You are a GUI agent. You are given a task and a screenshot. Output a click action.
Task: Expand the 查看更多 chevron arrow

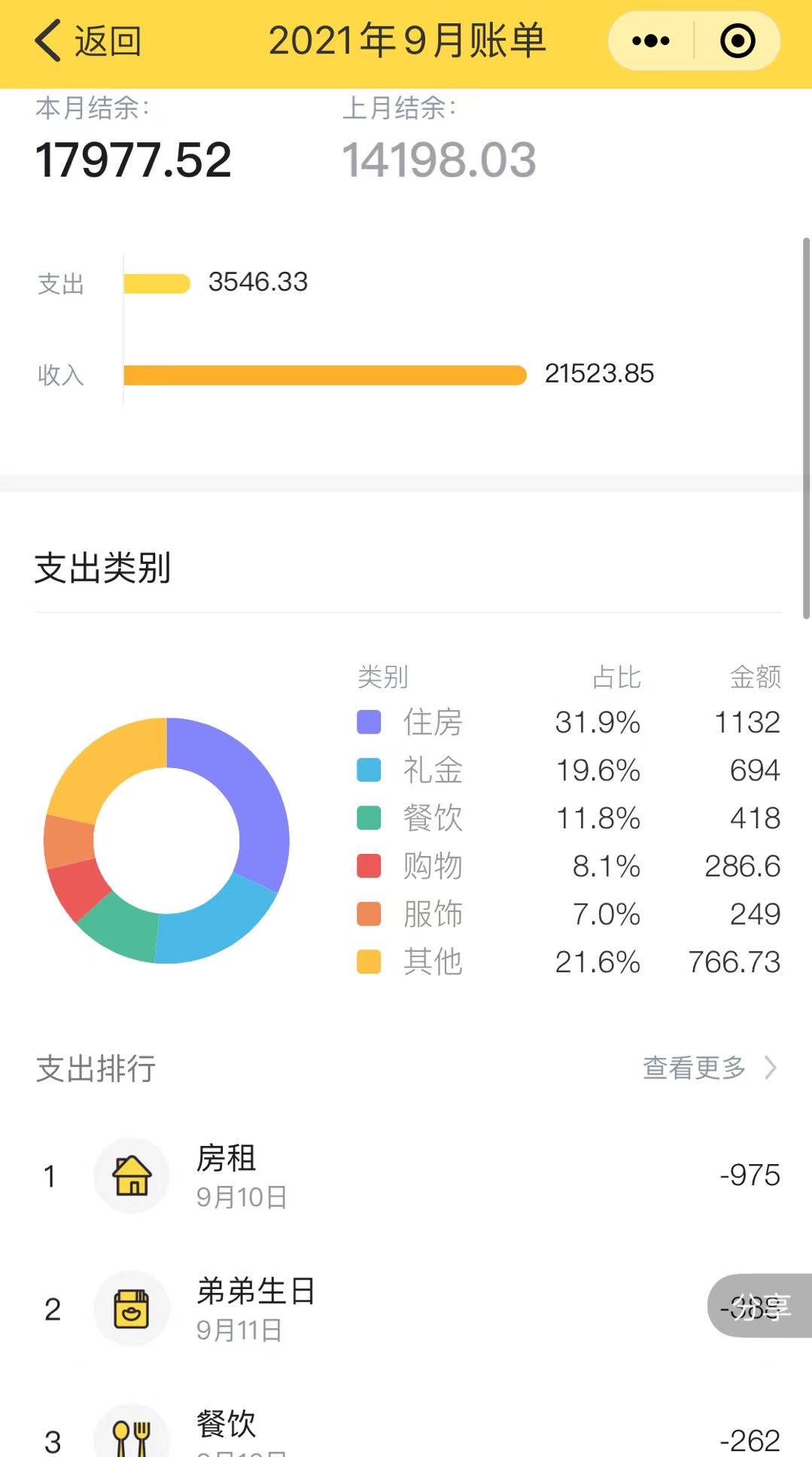(x=771, y=1067)
